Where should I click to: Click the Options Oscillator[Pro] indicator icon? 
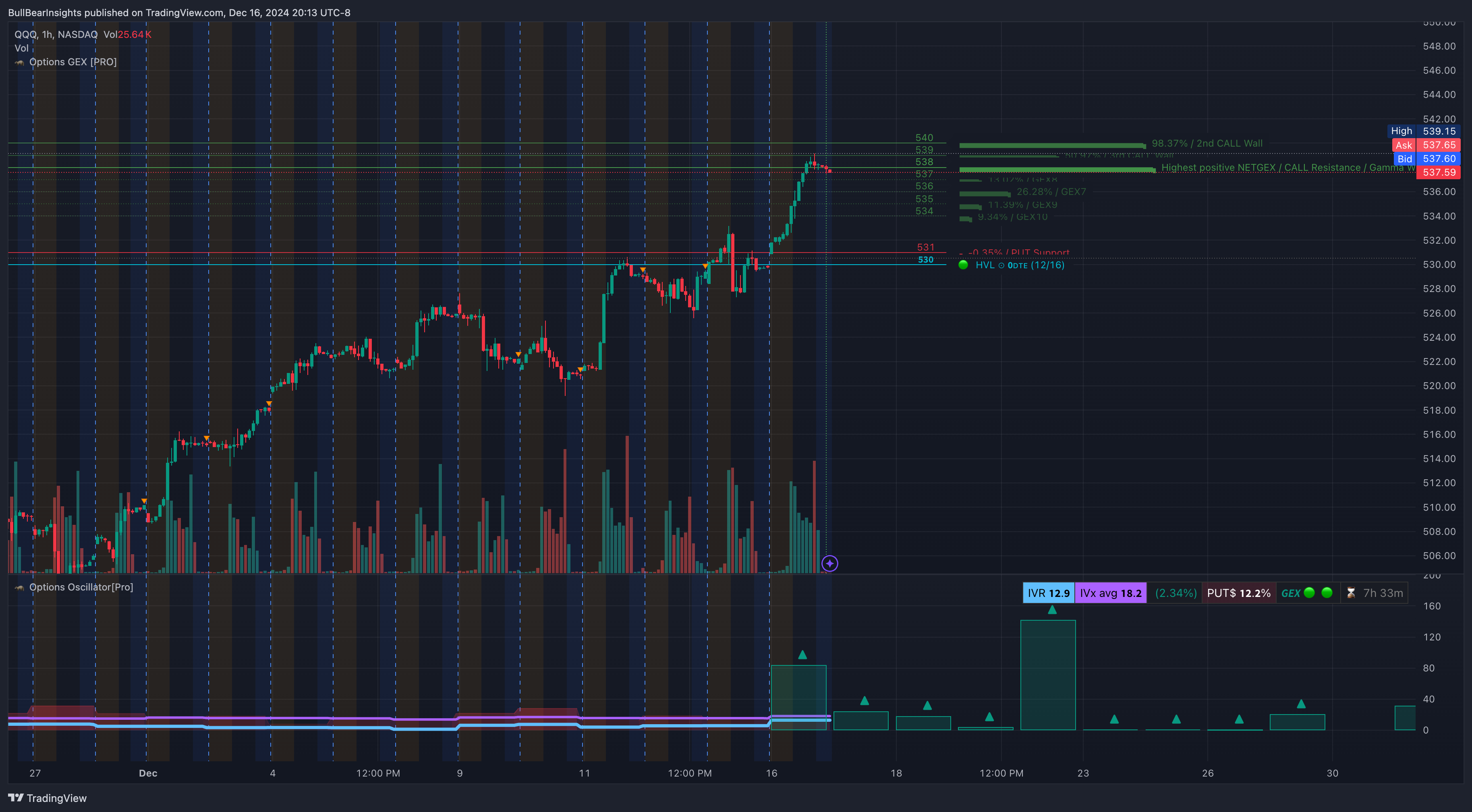pos(19,587)
